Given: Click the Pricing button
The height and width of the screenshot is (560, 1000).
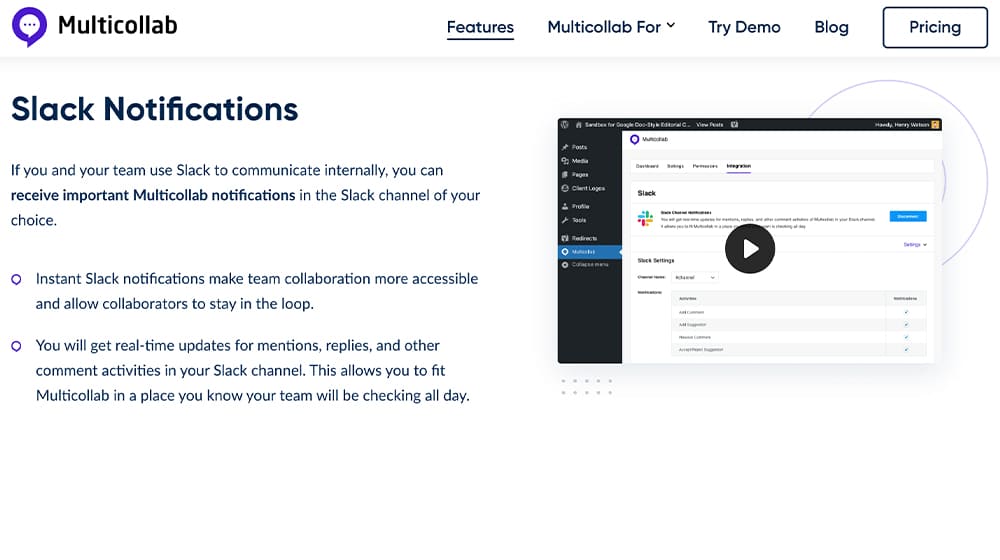Looking at the screenshot, I should 935,27.
